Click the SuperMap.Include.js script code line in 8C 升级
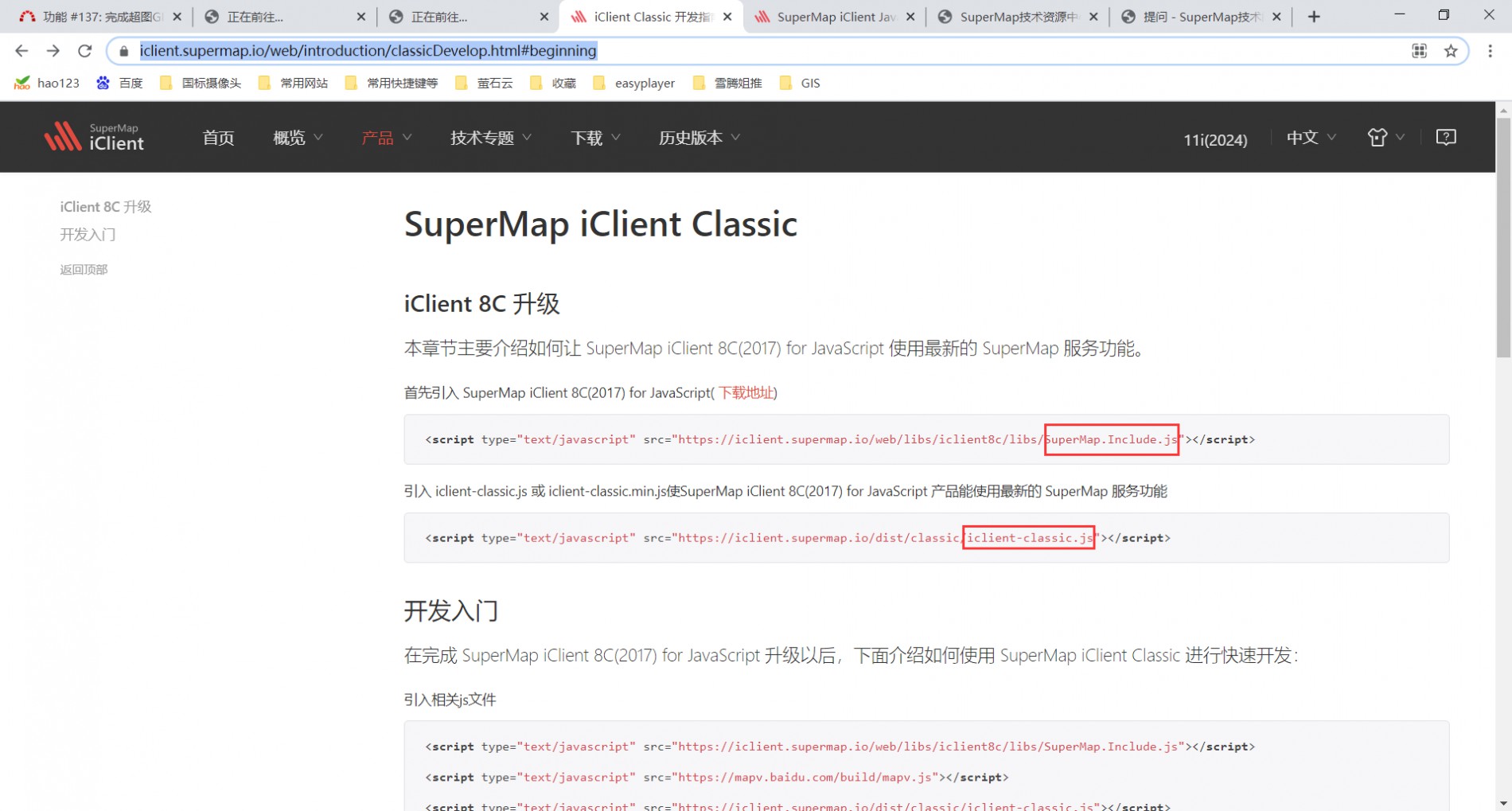This screenshot has height=811, width=1512. click(x=840, y=439)
